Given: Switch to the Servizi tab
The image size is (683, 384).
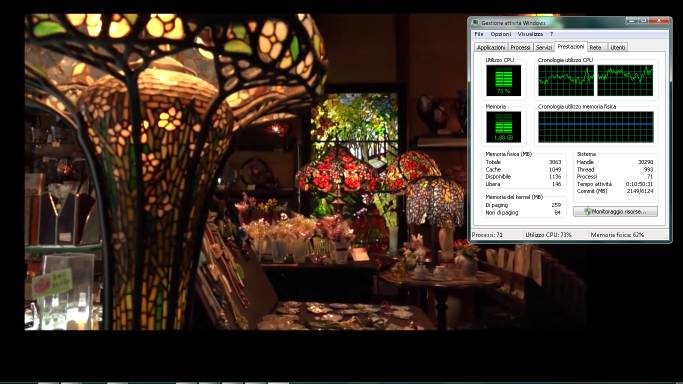Looking at the screenshot, I should coord(544,47).
